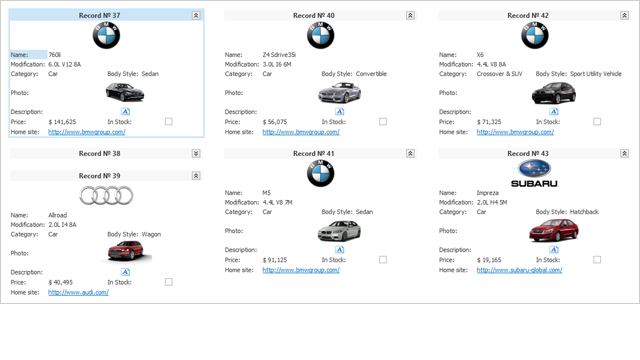
Task: Click modification value 4.4L V8 7M
Action: point(278,202)
